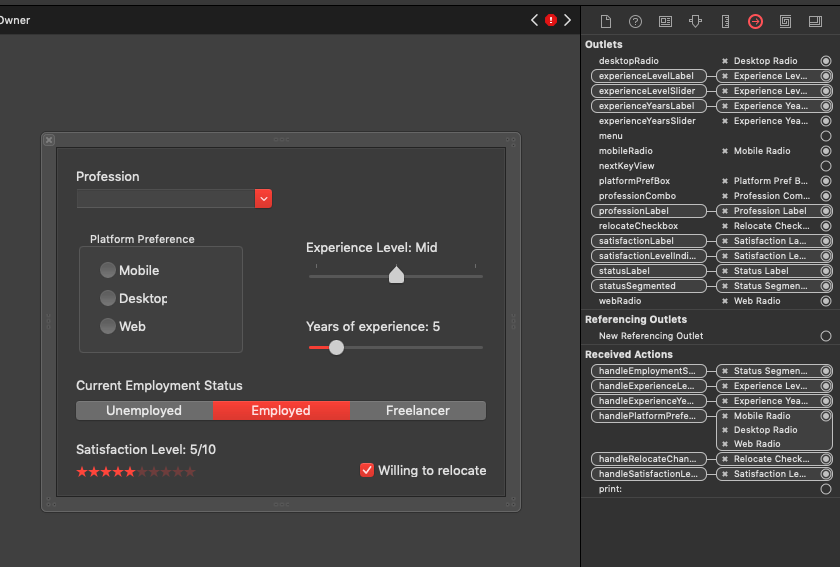This screenshot has height=567, width=840.
Task: Select the Connections inspector arrow icon
Action: pyautogui.click(x=755, y=21)
